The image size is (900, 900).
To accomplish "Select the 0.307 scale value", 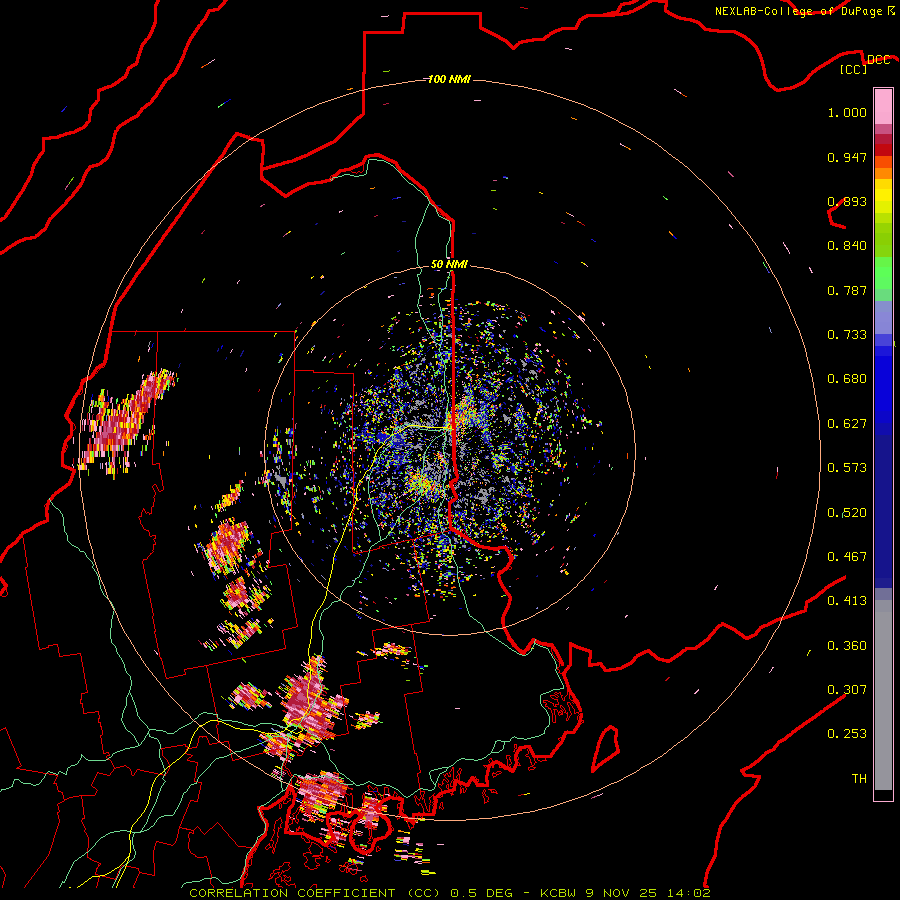I will (x=847, y=690).
